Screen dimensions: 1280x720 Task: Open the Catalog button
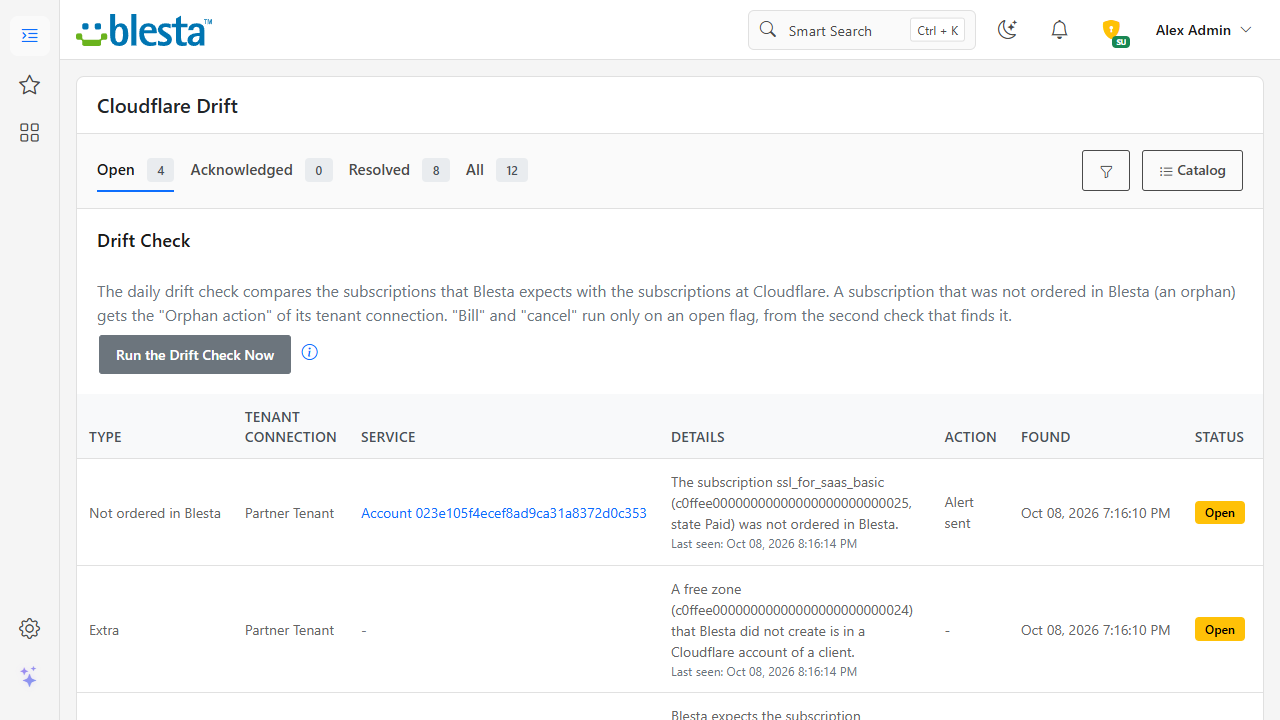[x=1192, y=170]
